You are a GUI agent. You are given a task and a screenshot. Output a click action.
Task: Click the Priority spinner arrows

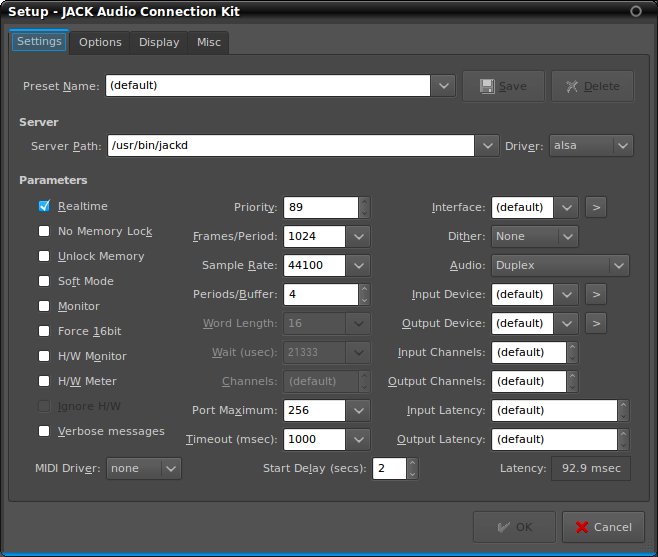coord(364,207)
